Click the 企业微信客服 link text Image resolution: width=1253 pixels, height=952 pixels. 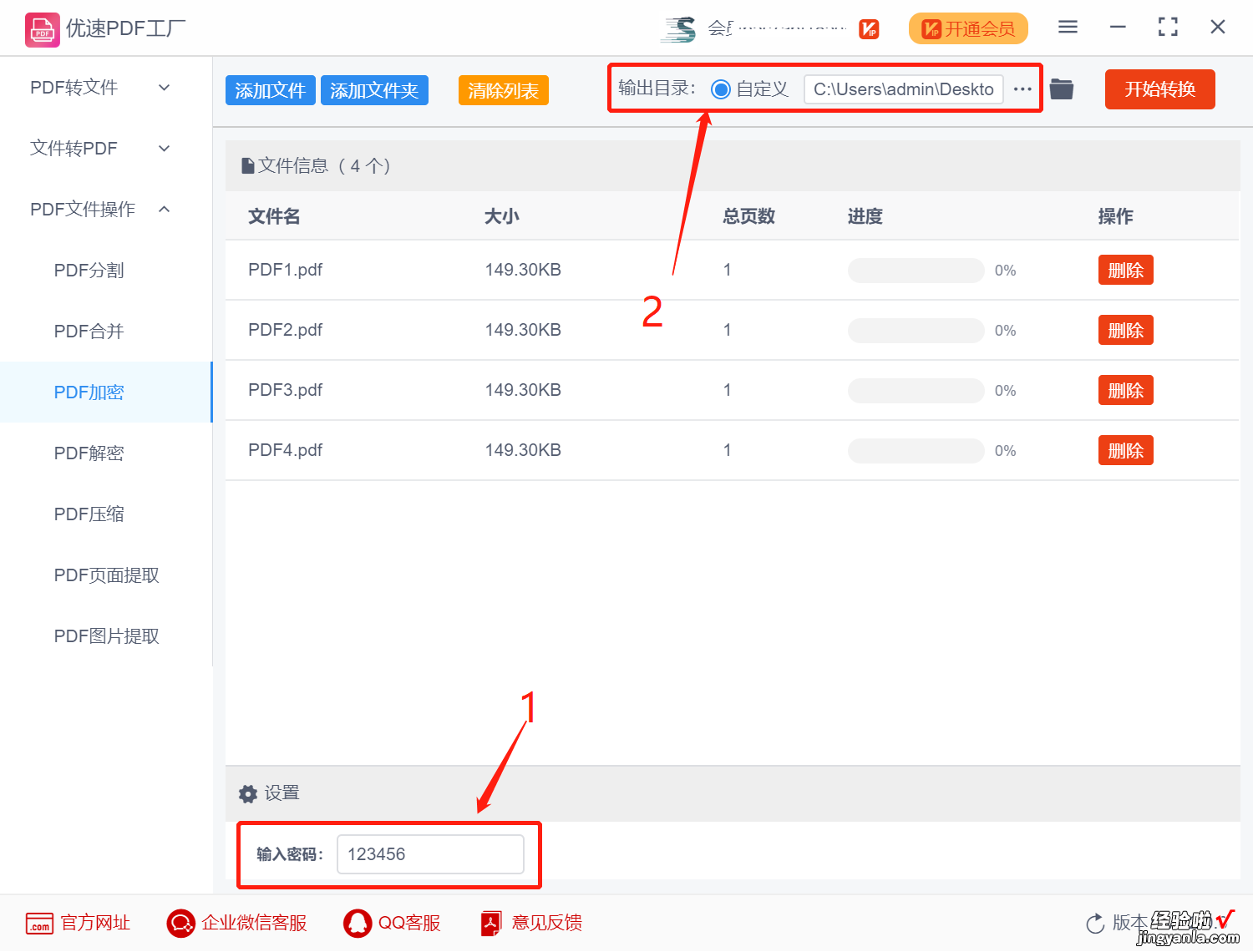254,923
